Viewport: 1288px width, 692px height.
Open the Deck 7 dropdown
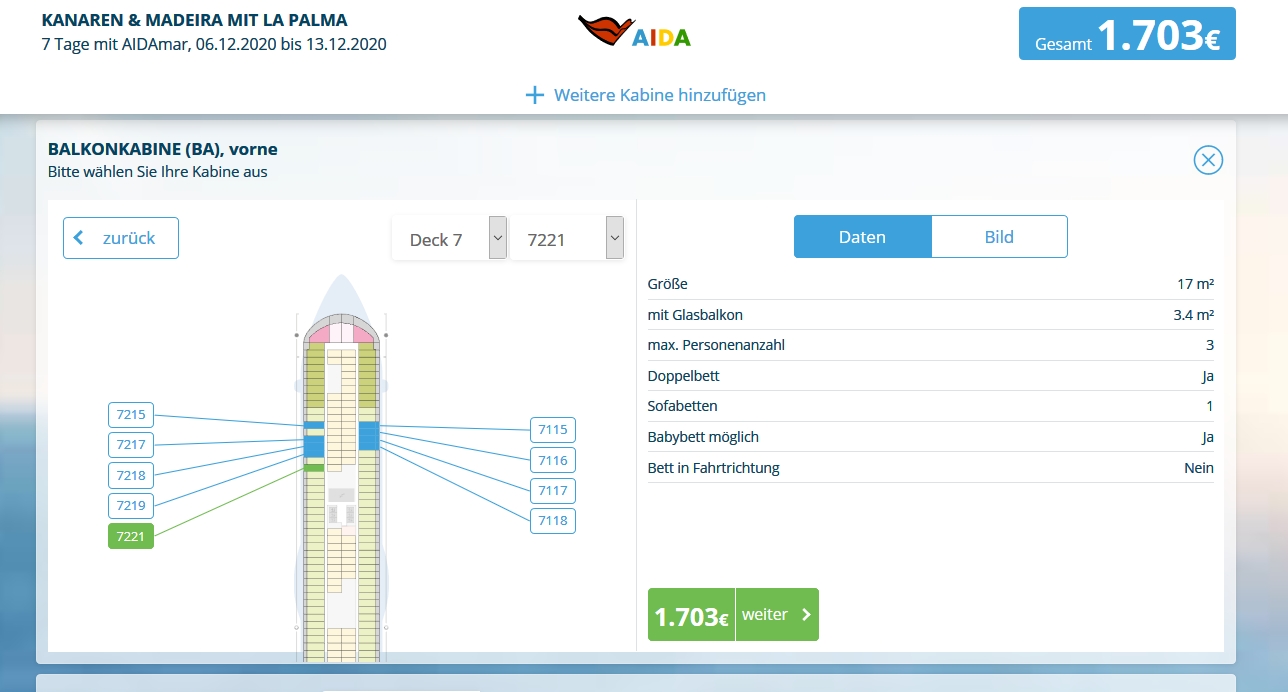(449, 240)
